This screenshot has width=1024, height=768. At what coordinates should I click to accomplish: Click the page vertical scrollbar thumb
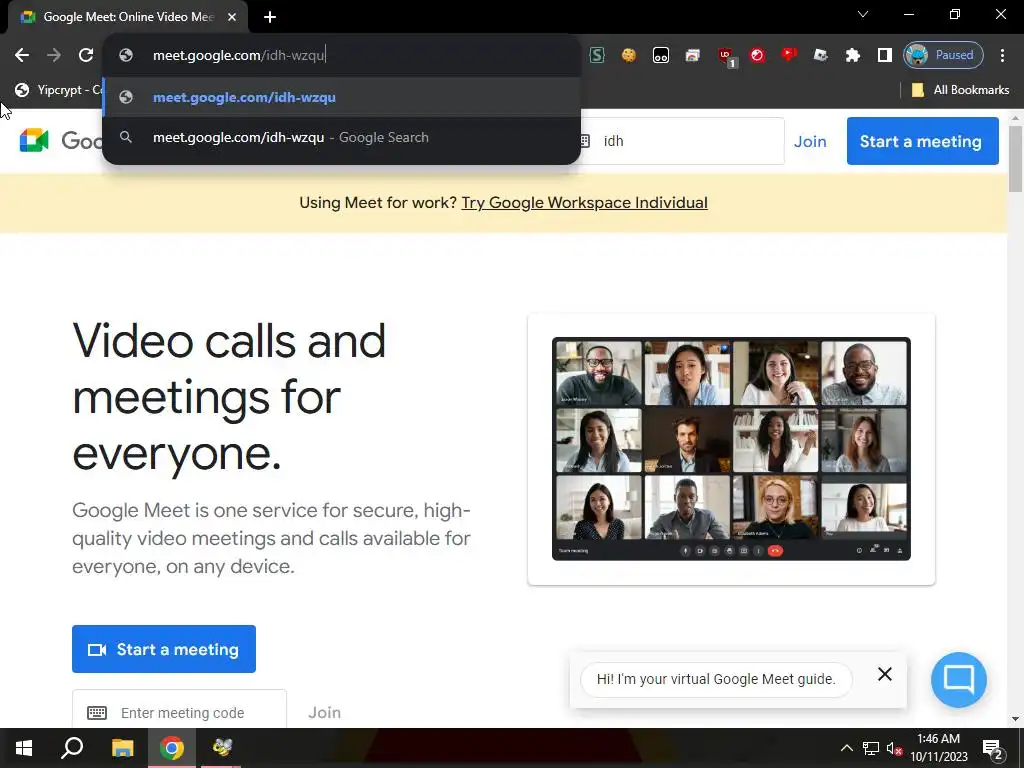click(1016, 158)
